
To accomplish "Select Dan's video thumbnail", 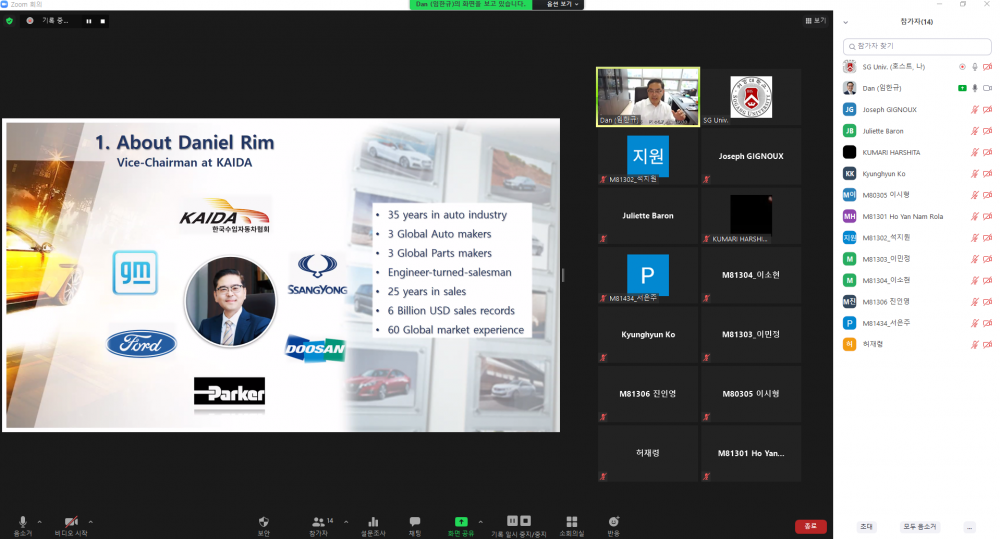I will (x=648, y=97).
